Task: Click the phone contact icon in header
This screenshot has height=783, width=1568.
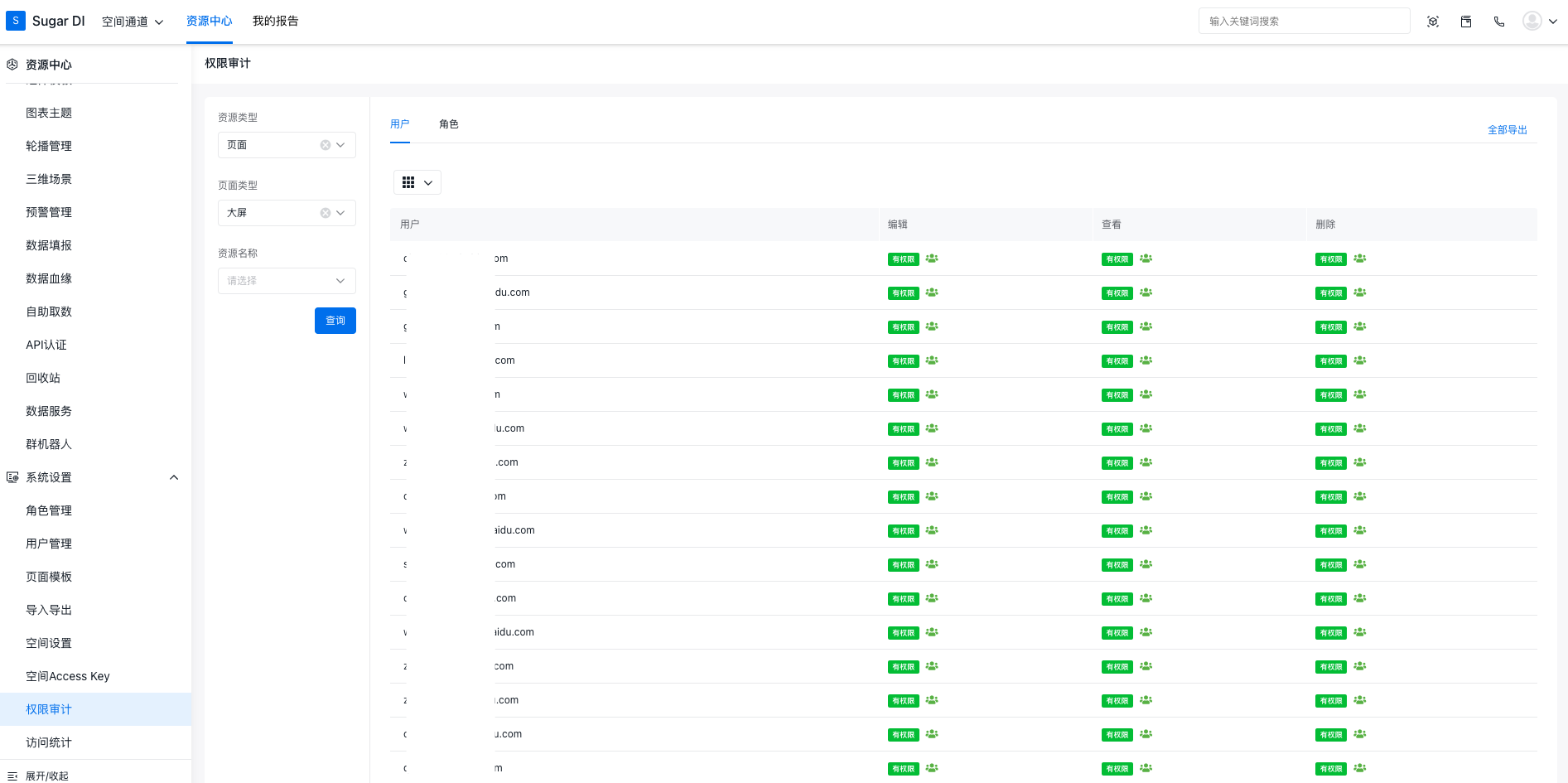Action: point(1499,22)
